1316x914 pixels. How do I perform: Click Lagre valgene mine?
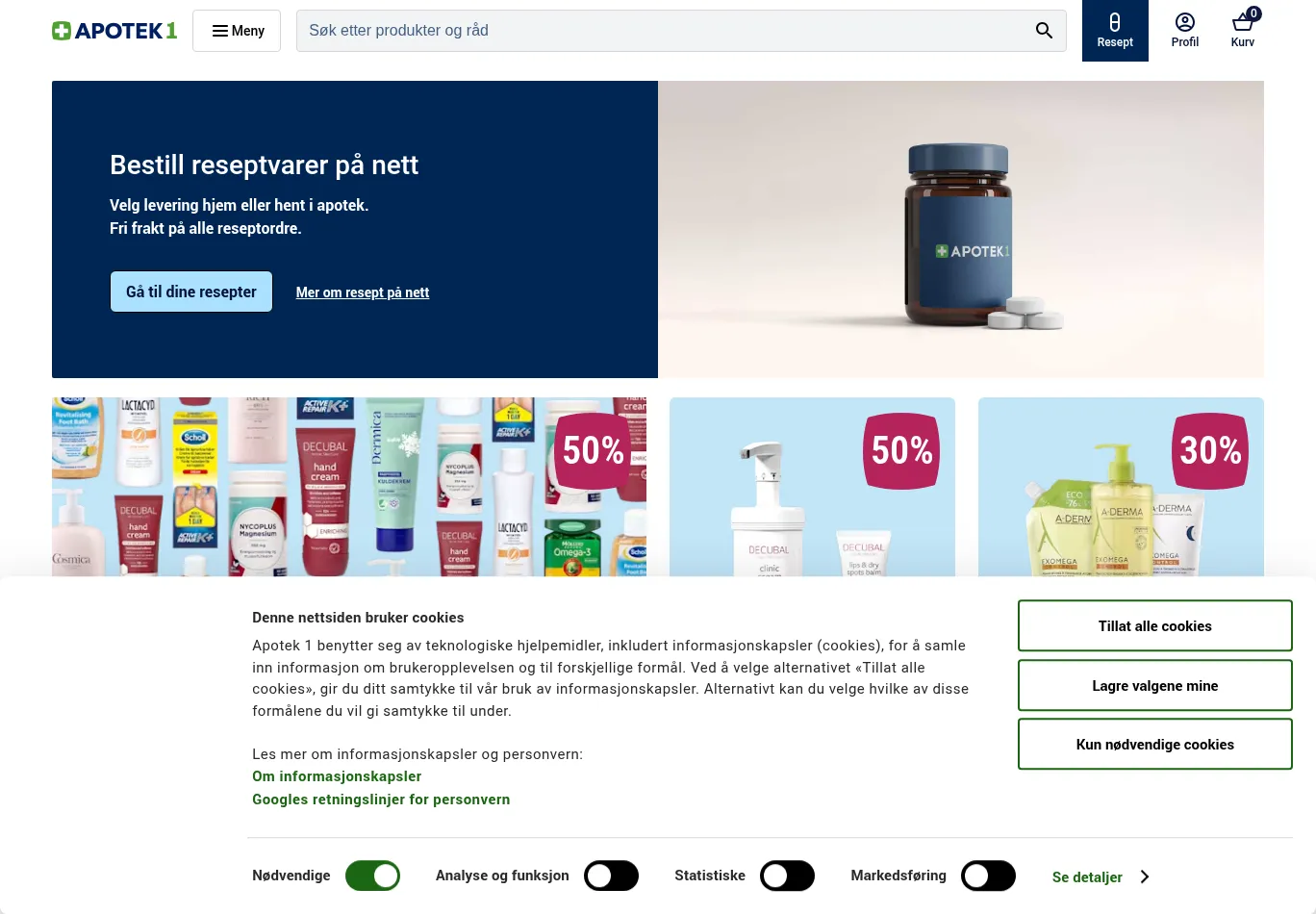click(x=1154, y=686)
